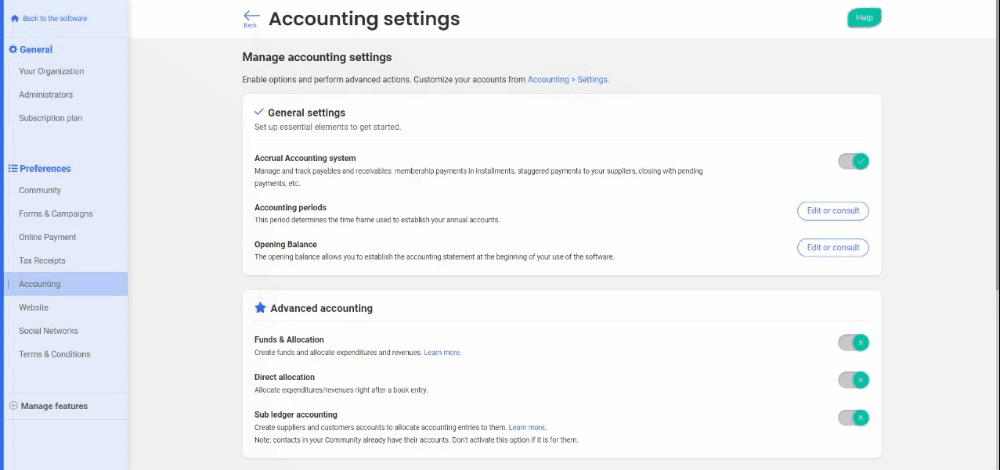
Task: Click the Back arrow icon
Action: tap(251, 16)
